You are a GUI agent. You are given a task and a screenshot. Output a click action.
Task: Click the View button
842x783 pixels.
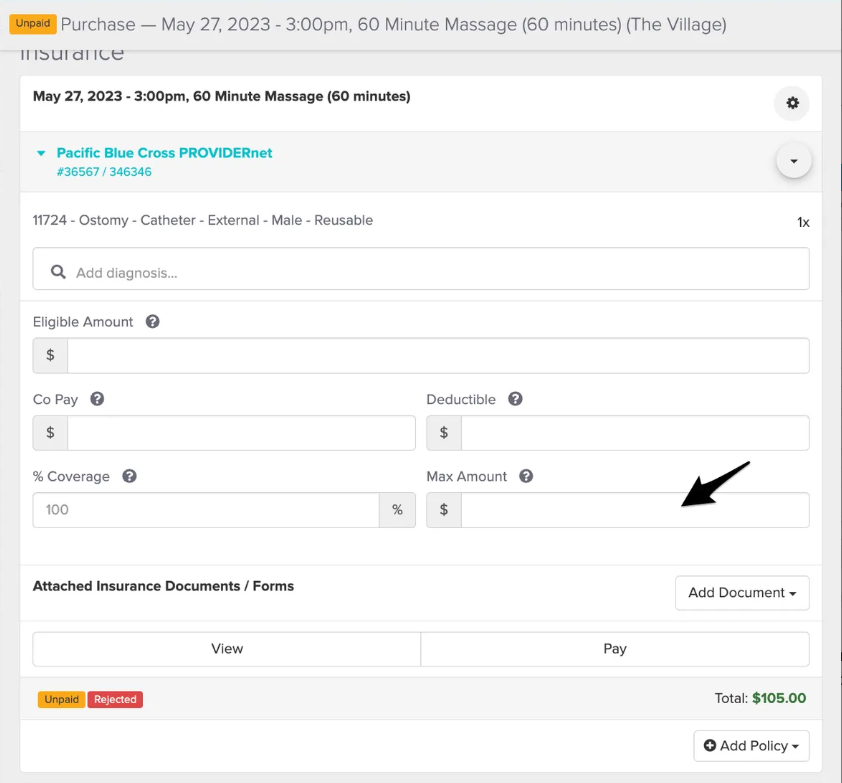point(227,649)
